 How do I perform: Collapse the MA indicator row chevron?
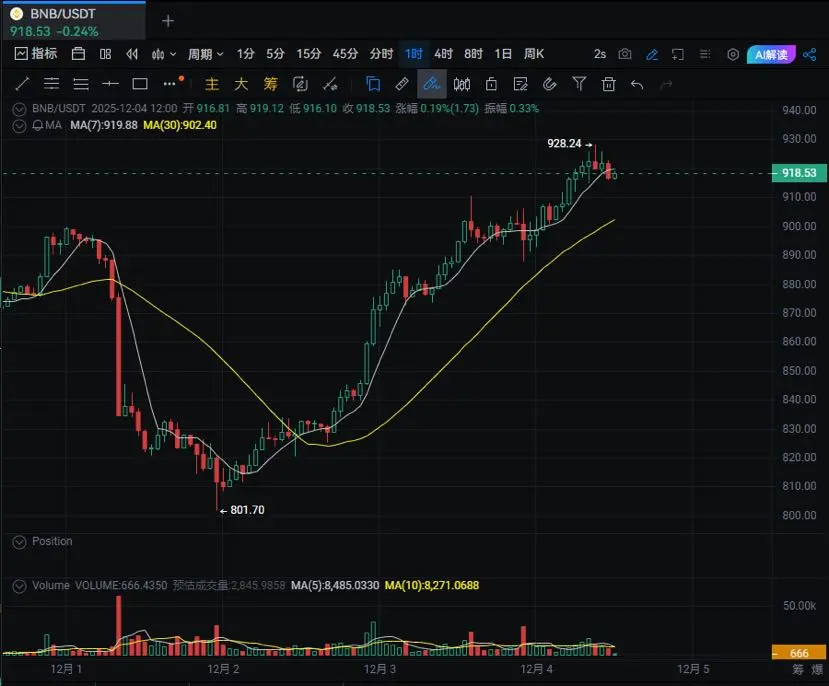19,126
